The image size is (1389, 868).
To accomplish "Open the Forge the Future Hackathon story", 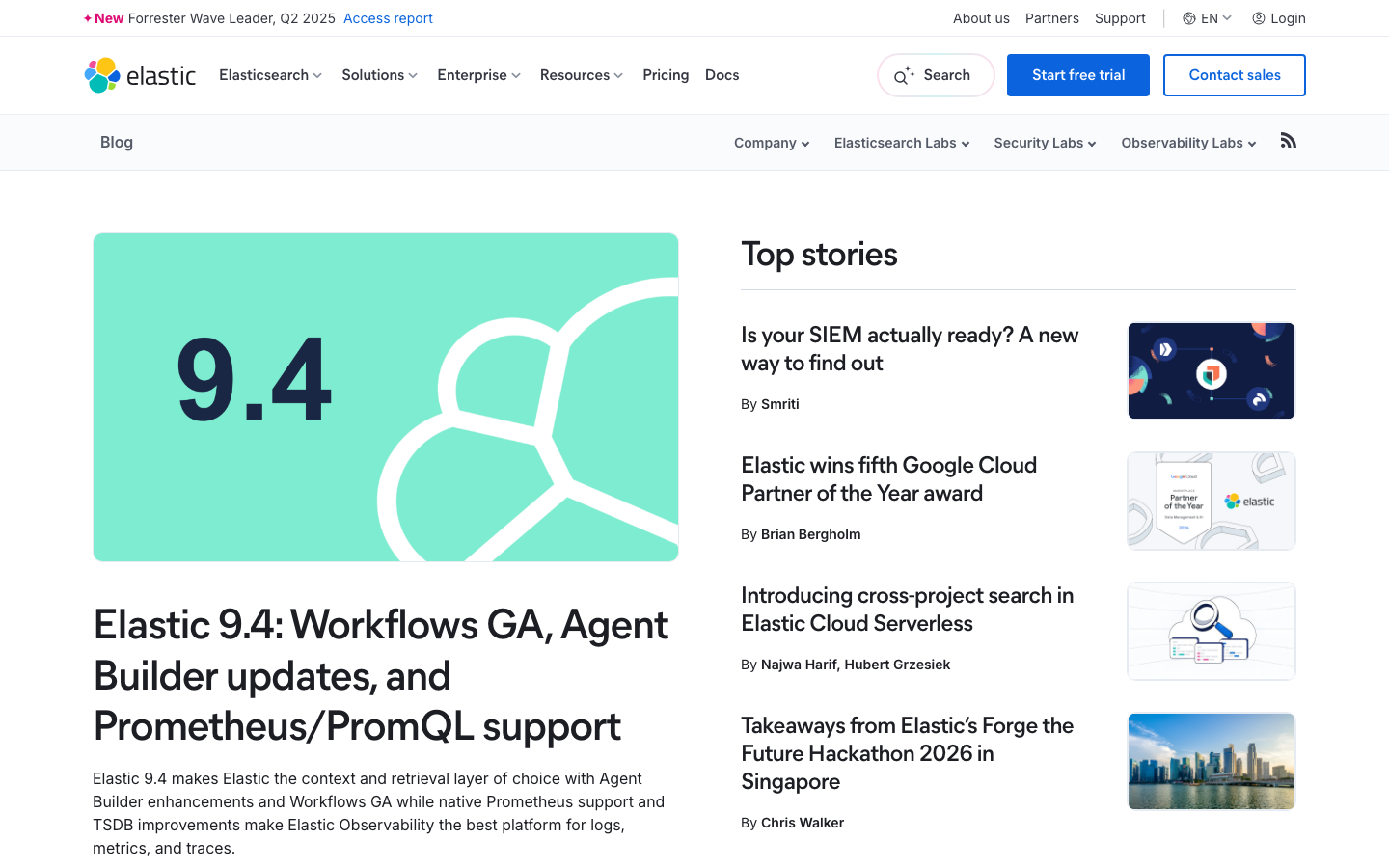I will [907, 753].
